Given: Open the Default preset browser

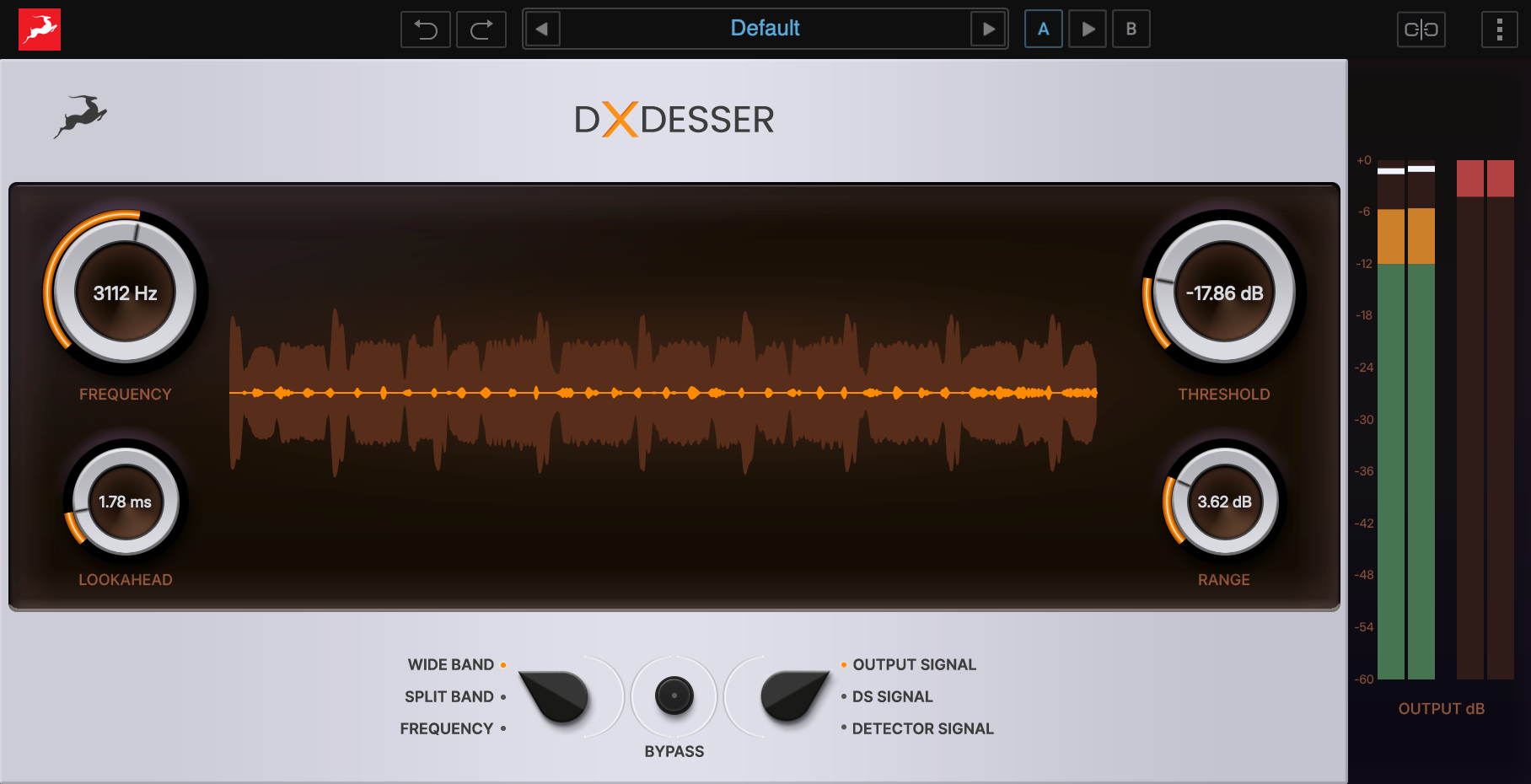Looking at the screenshot, I should tap(764, 28).
